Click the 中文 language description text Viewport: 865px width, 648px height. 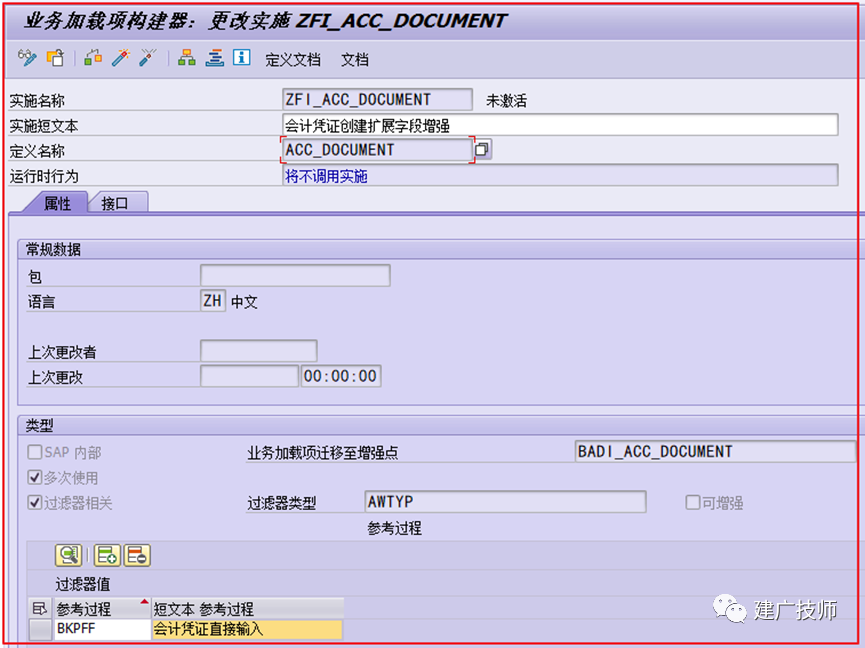244,302
